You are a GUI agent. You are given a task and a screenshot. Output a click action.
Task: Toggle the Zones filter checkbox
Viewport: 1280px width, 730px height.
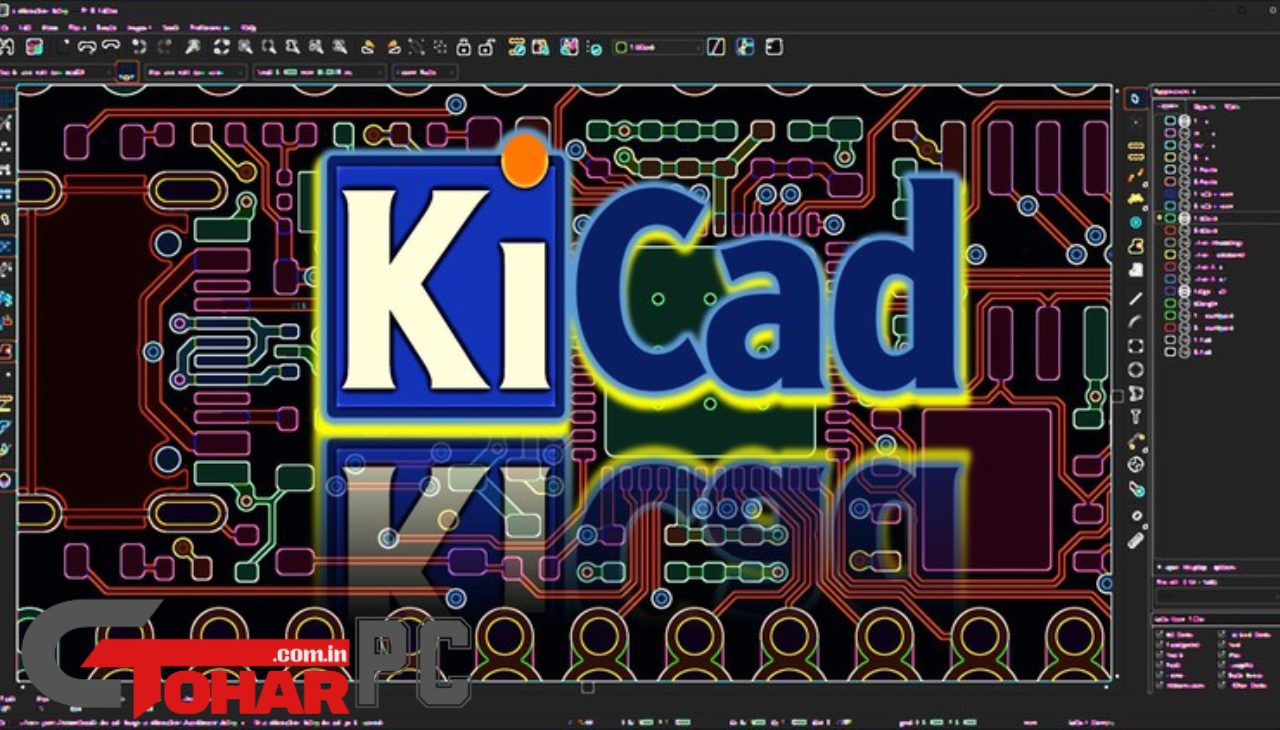point(1160,675)
